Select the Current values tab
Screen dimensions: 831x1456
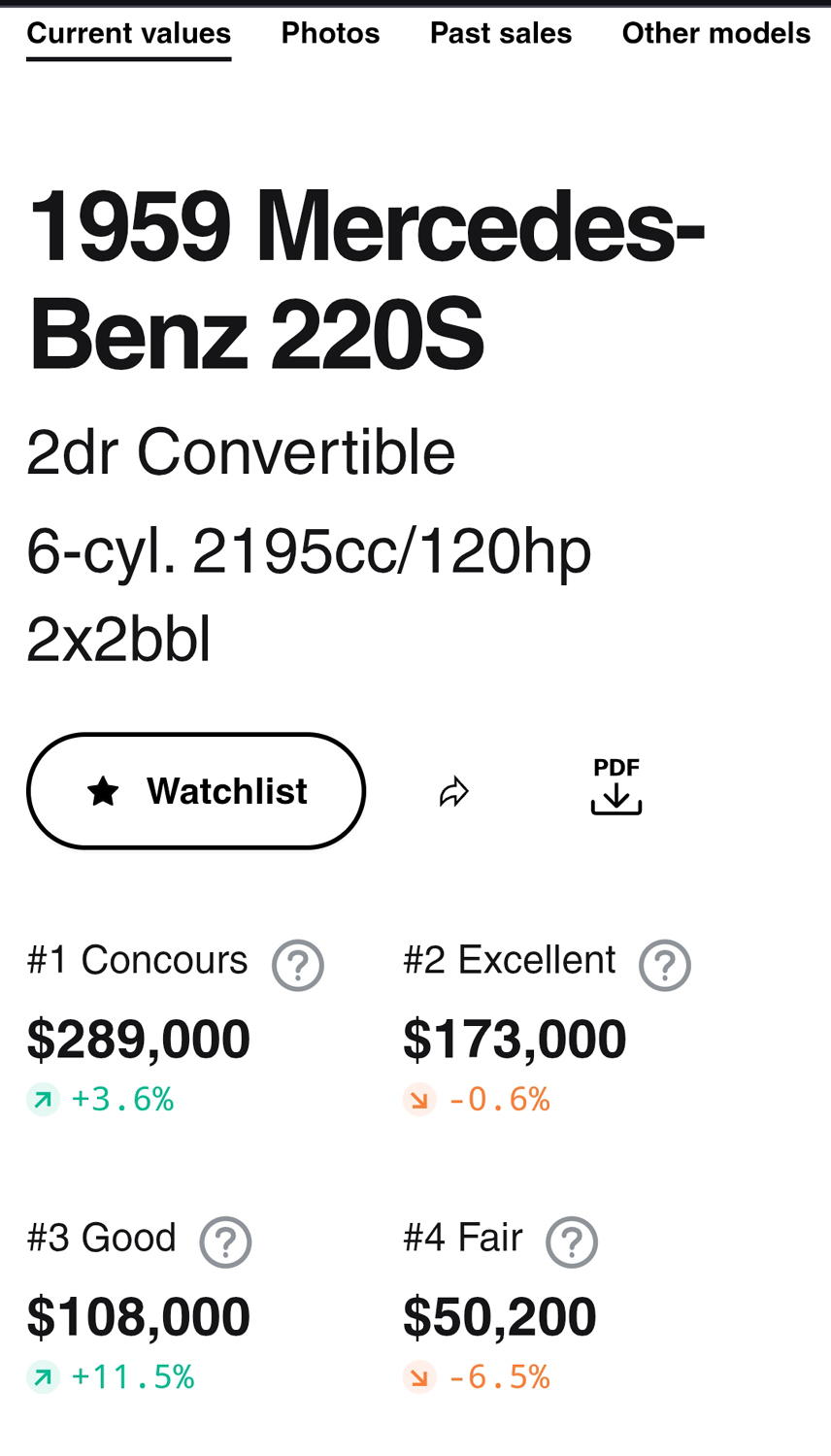point(129,33)
